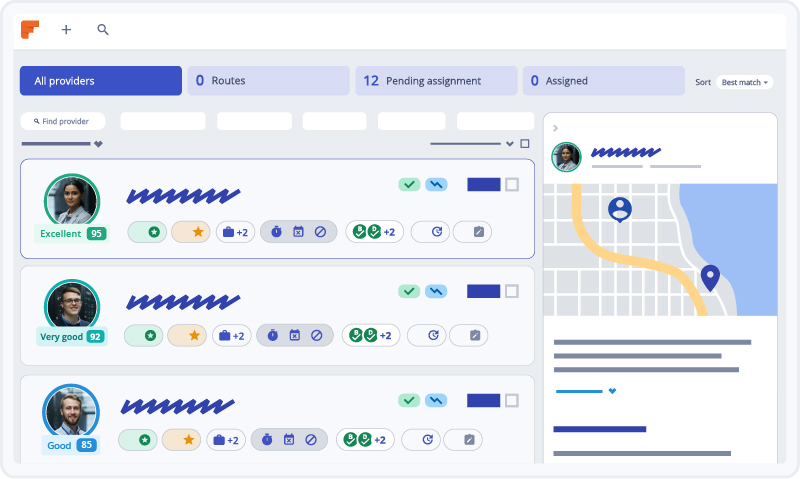Click orange star badge on Excellent provider
Screen dimensions: 800x479
click(190, 232)
